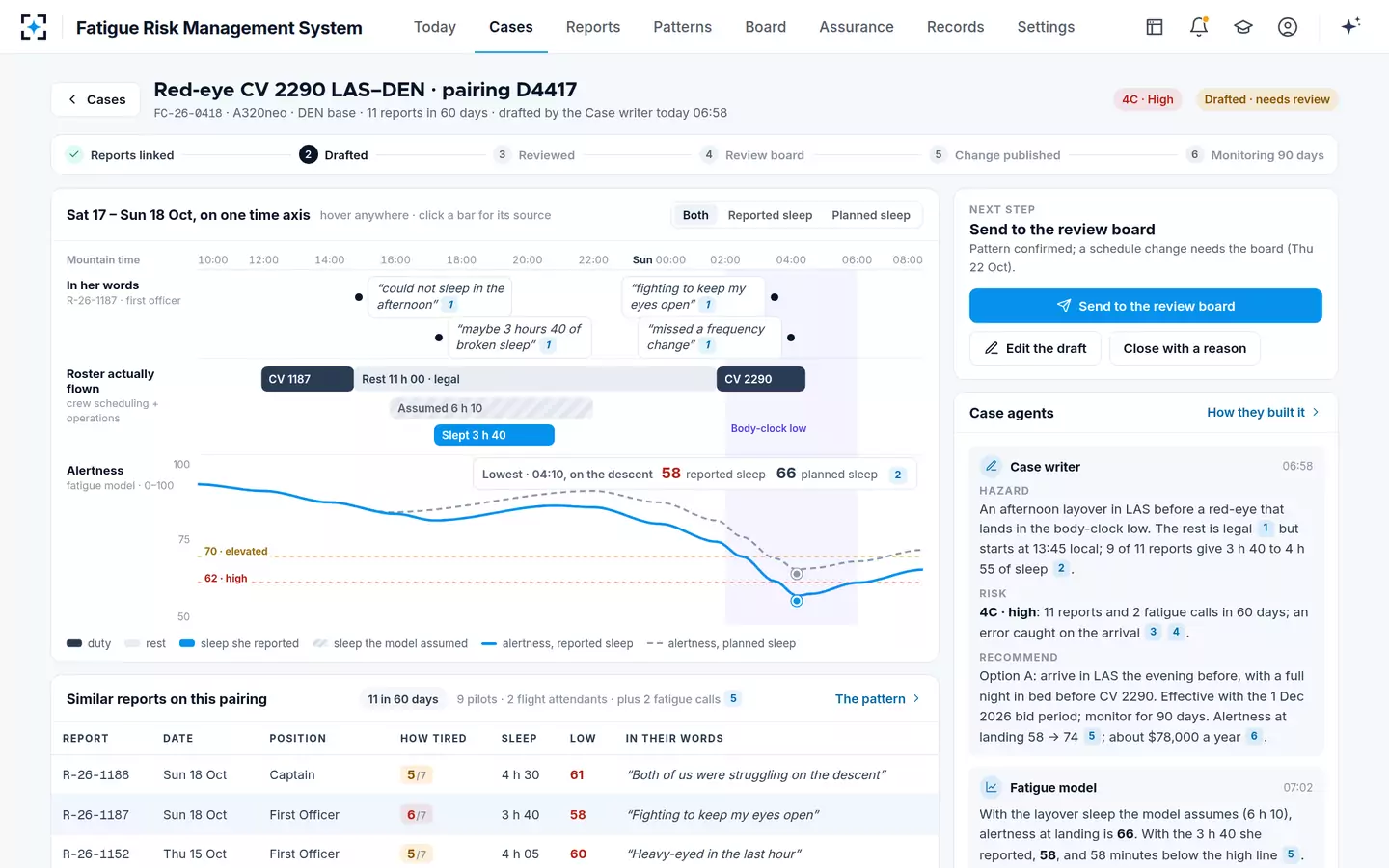Select the Both sleep view option

pos(695,215)
